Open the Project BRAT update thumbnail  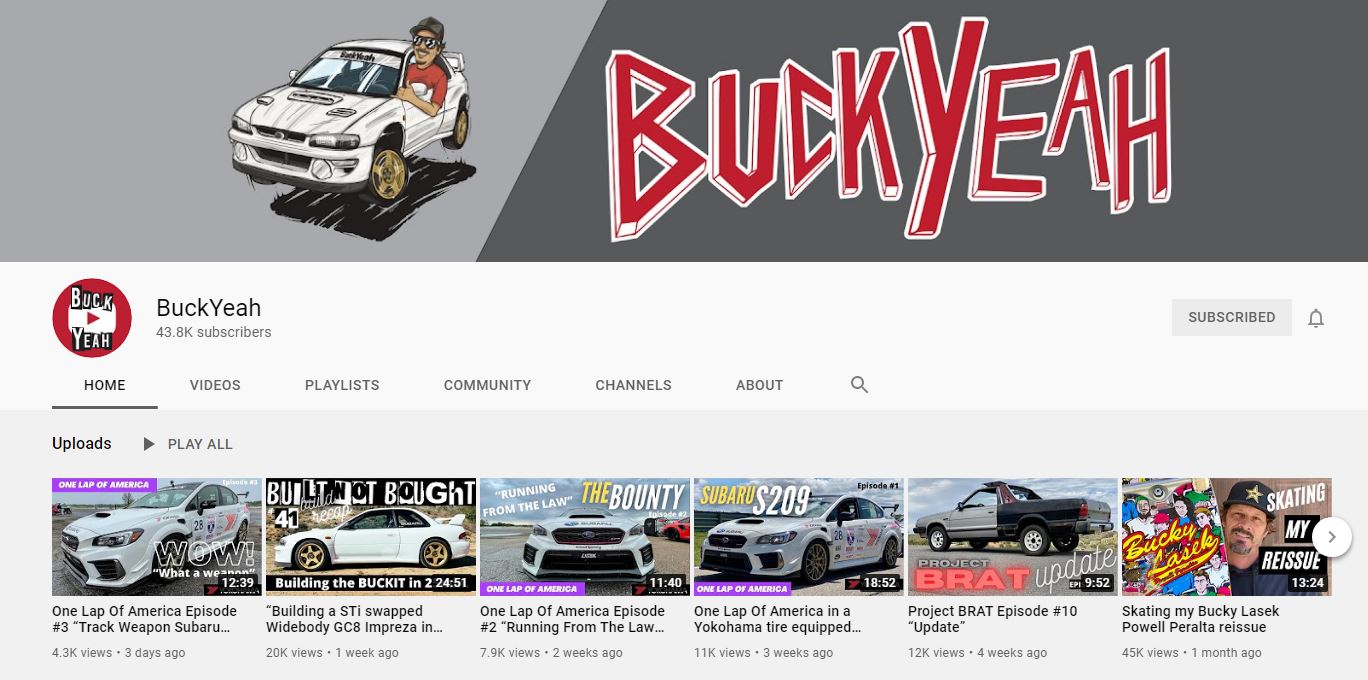coord(1013,537)
